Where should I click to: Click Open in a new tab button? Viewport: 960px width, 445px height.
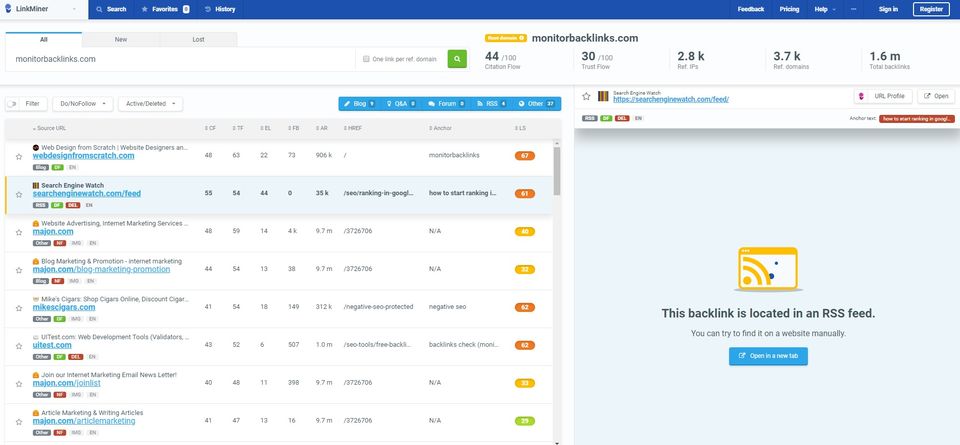[768, 356]
